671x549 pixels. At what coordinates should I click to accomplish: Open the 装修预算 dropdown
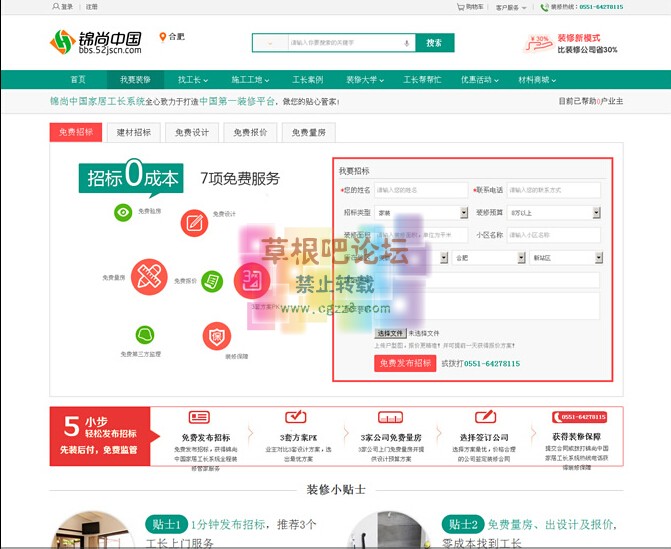click(554, 213)
